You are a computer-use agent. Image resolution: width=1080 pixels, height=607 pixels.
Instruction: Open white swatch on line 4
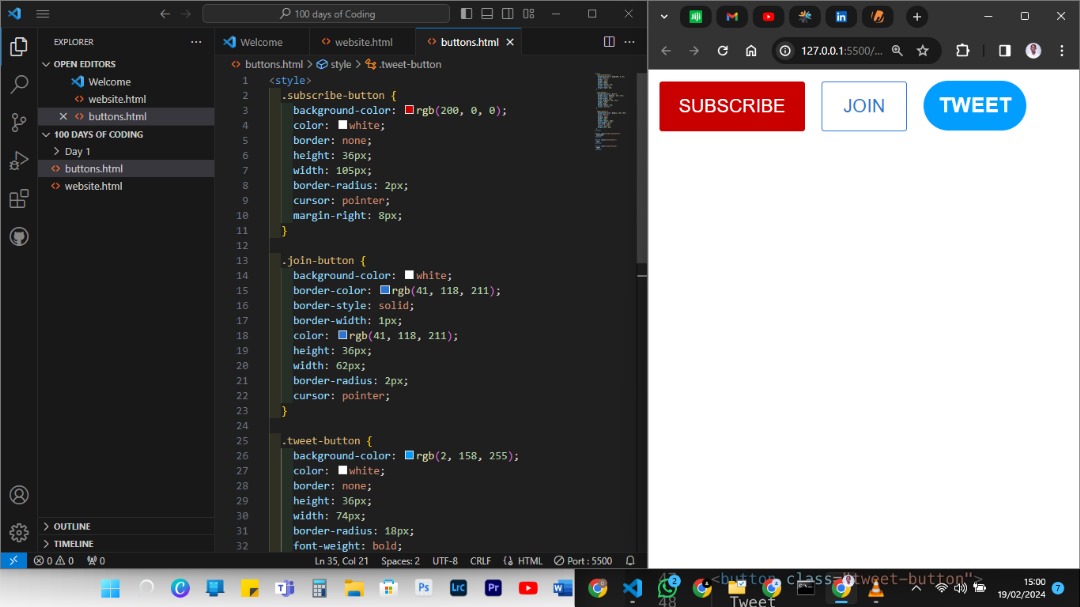tap(342, 125)
